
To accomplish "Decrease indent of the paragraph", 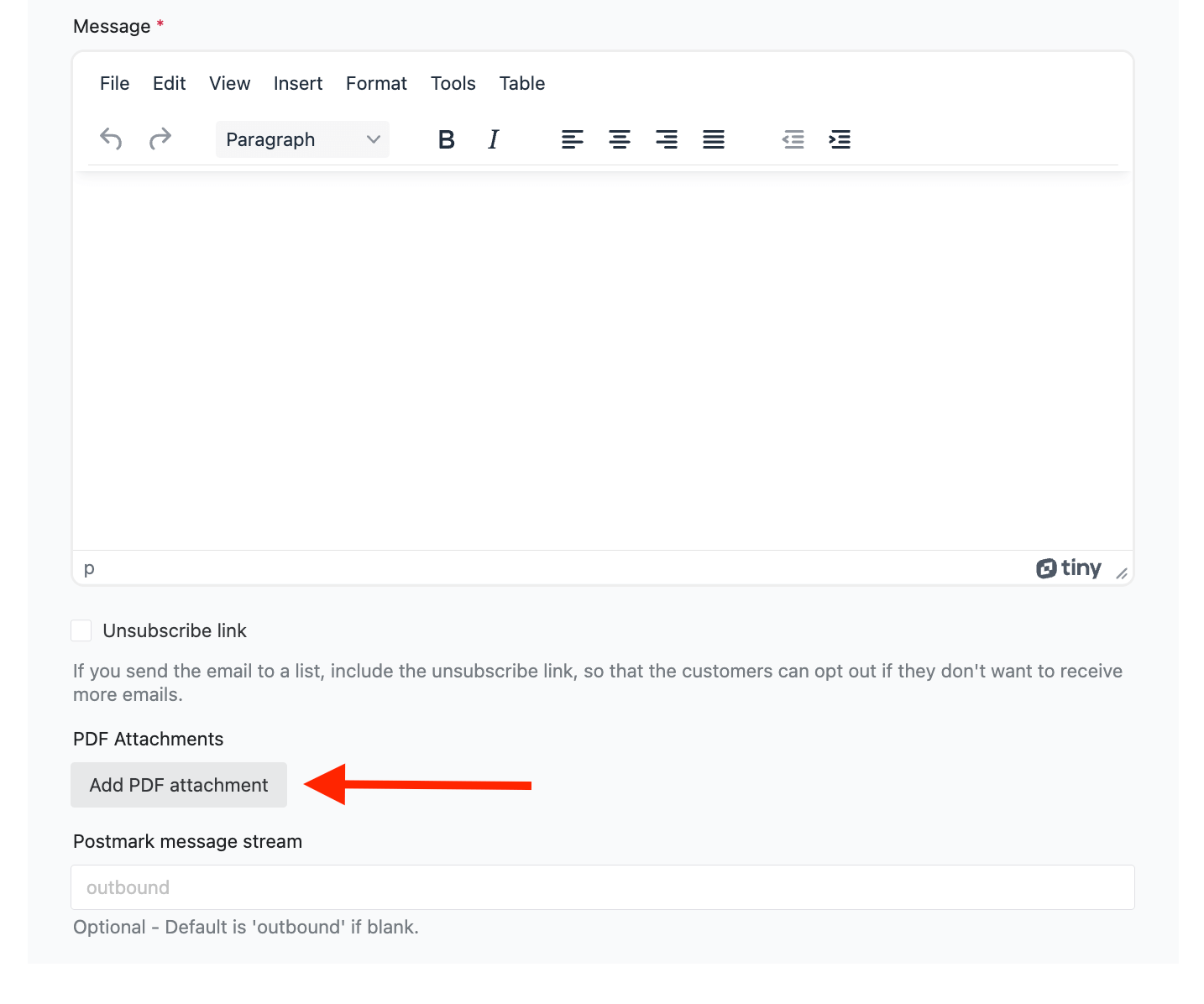I will click(x=793, y=139).
